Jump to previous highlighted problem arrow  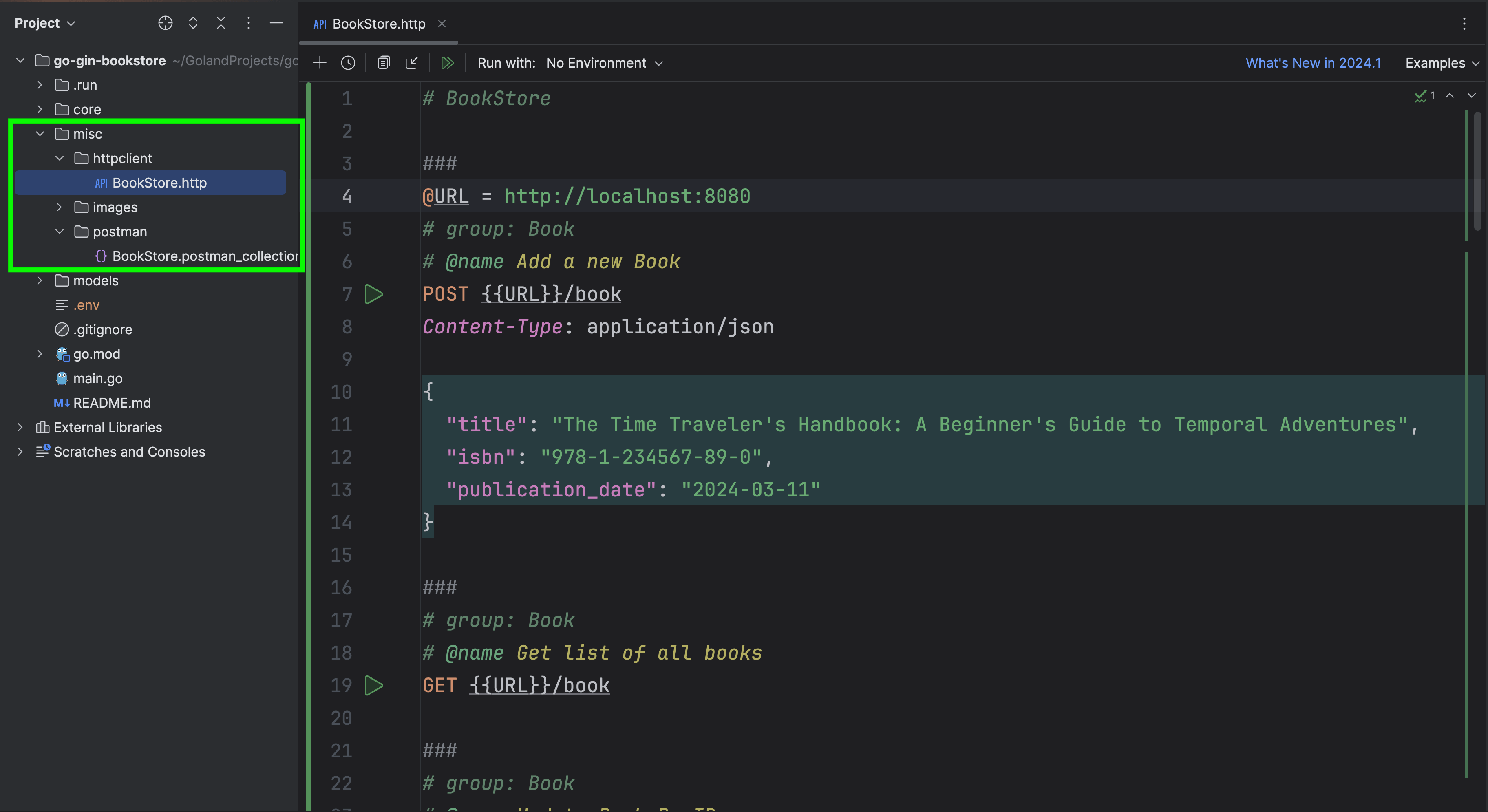[x=1450, y=97]
